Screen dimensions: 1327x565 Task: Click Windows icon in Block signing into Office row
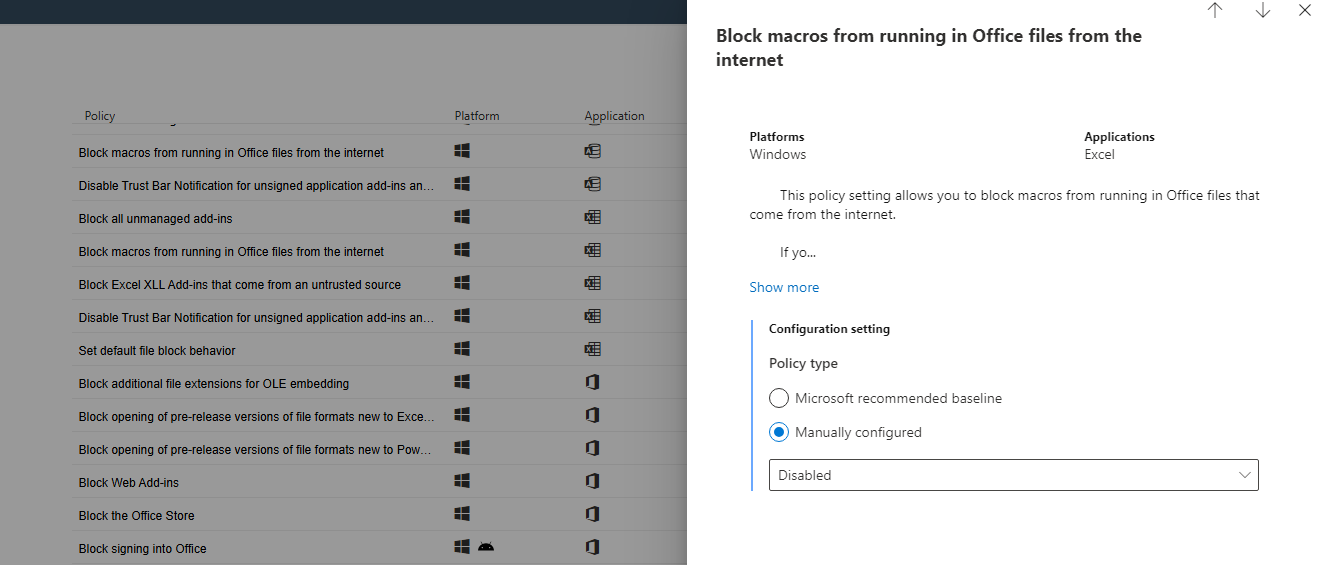click(462, 548)
